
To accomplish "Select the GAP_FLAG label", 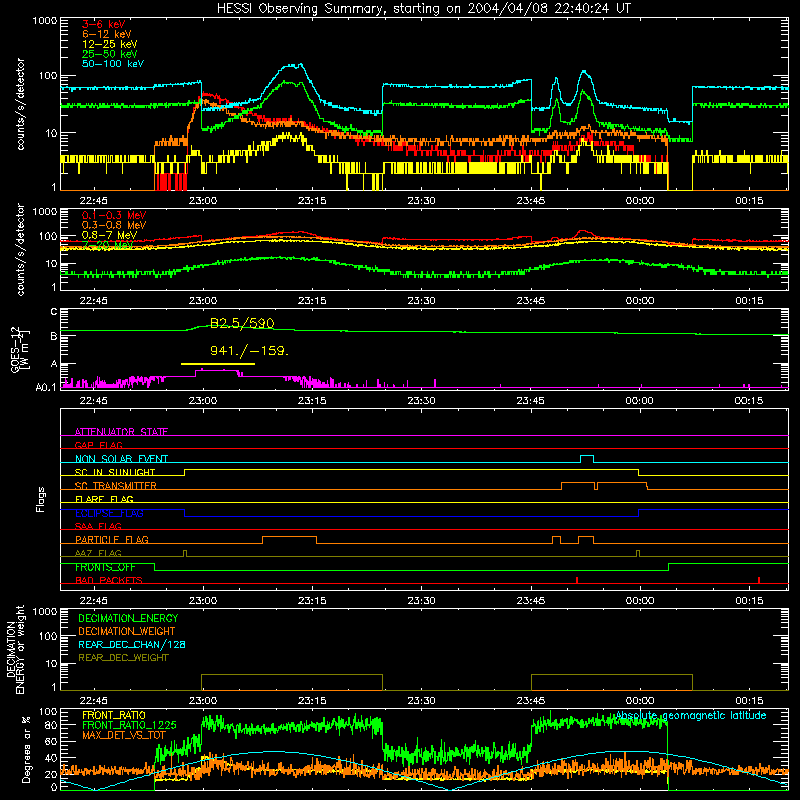I will [x=98, y=445].
